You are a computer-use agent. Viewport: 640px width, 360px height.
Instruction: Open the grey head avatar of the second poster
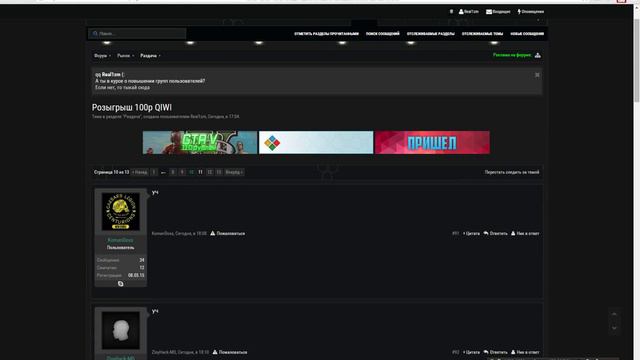click(120, 330)
